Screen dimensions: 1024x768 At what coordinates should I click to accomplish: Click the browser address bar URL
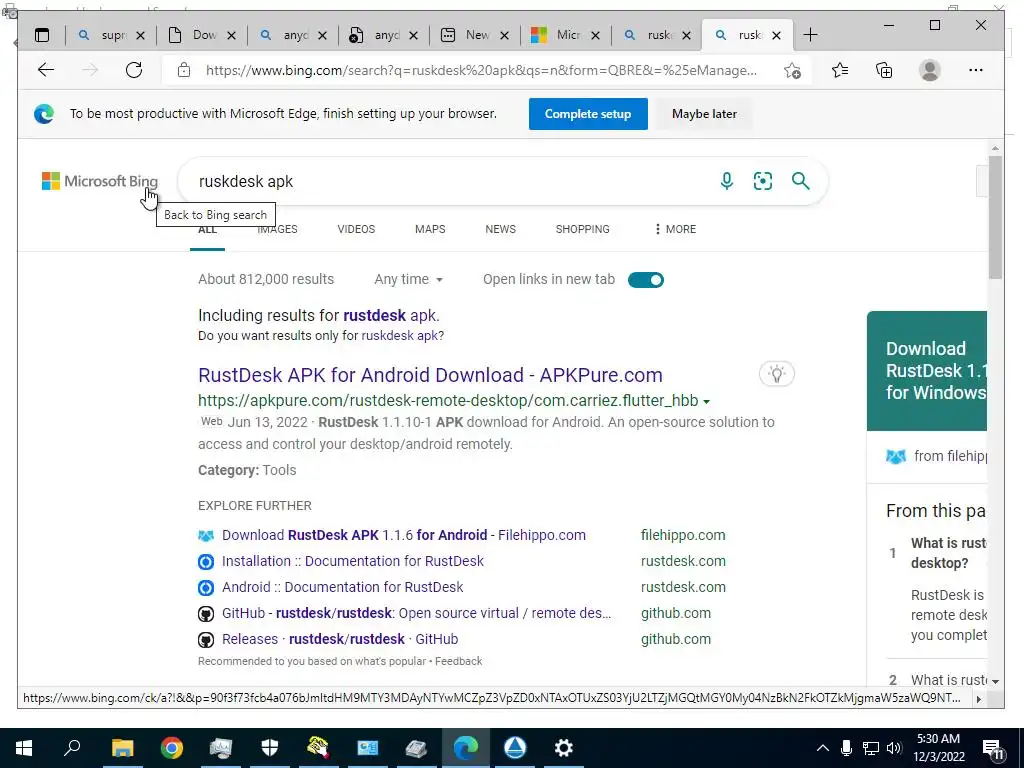[481, 70]
